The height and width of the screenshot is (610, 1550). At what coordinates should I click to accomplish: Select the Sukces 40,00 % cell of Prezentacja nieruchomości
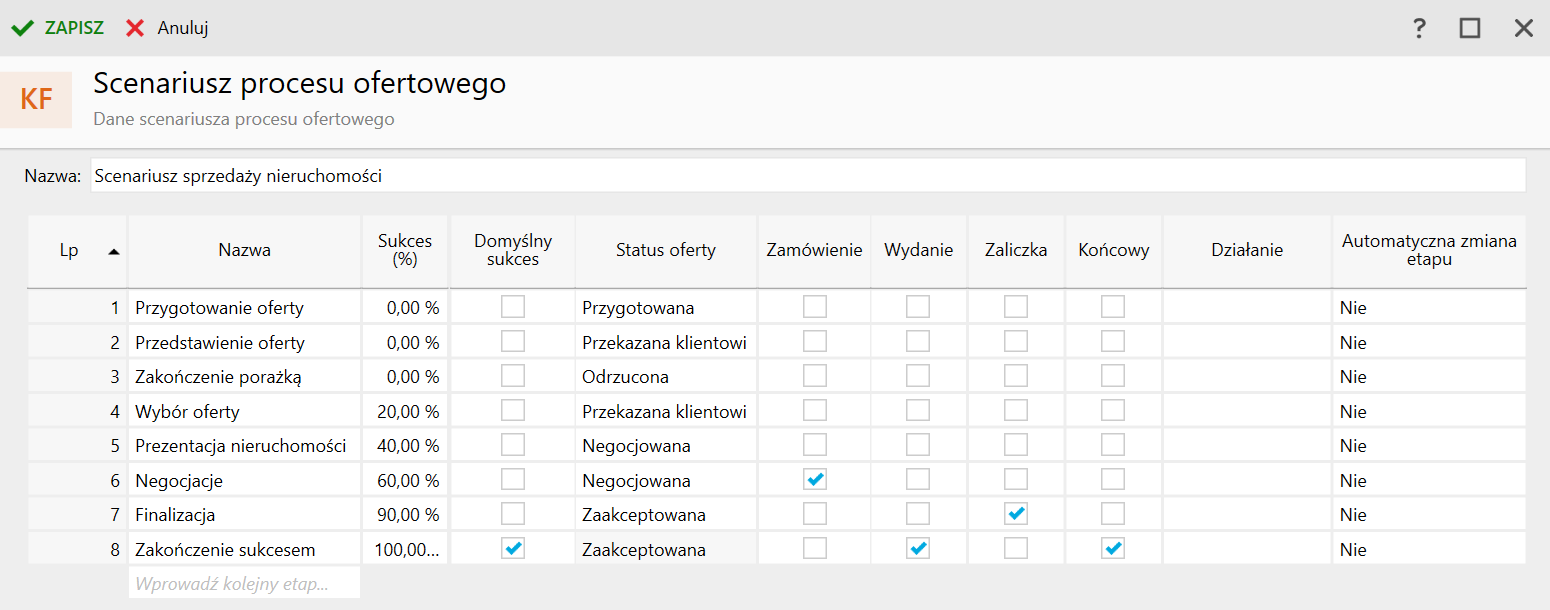406,446
